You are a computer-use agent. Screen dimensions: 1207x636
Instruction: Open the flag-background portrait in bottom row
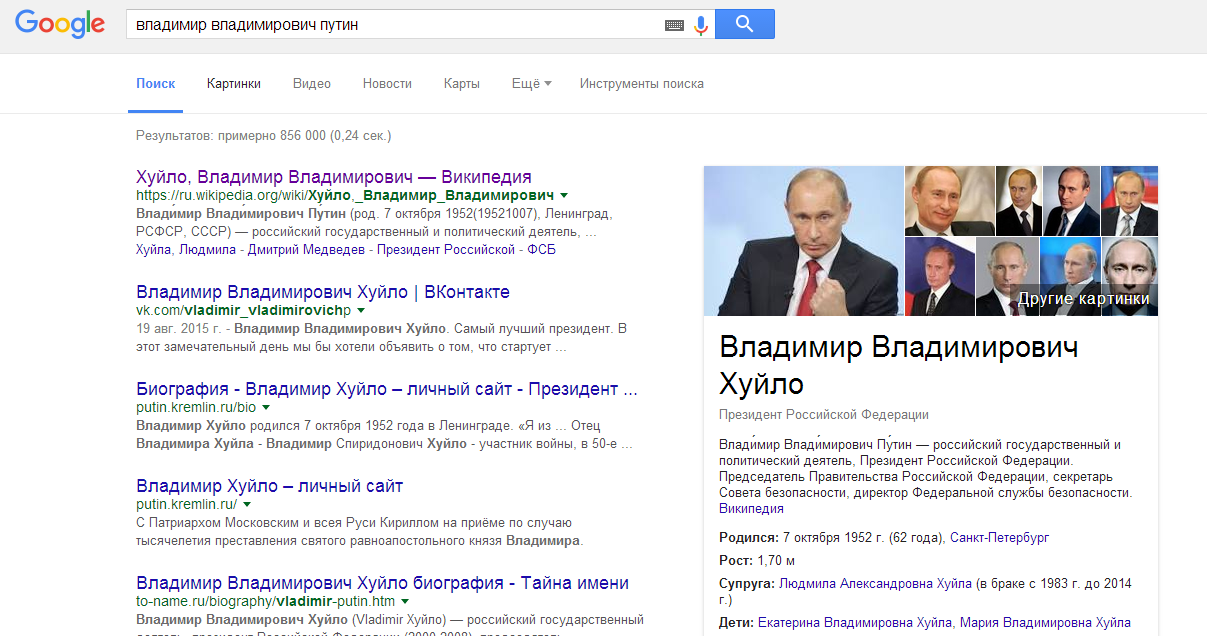tap(940, 277)
